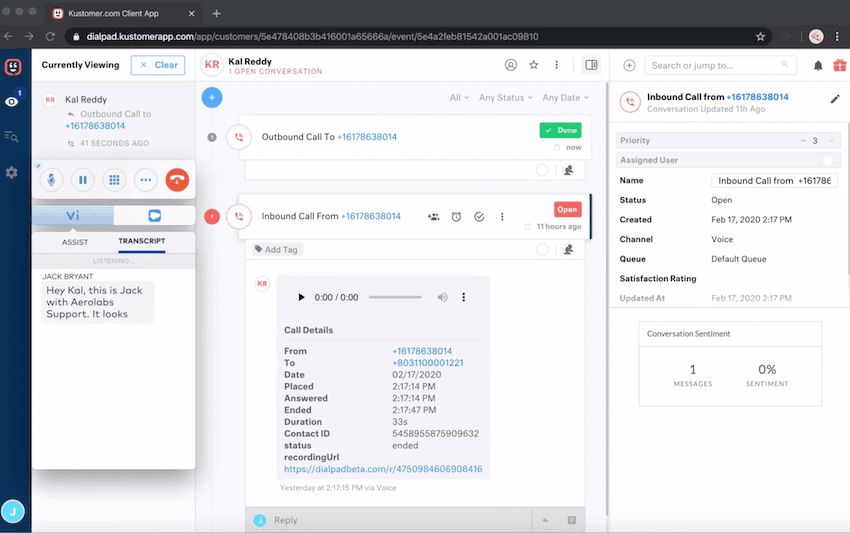850x533 pixels.
Task: Edit the conversation name with pencil icon
Action: [835, 99]
